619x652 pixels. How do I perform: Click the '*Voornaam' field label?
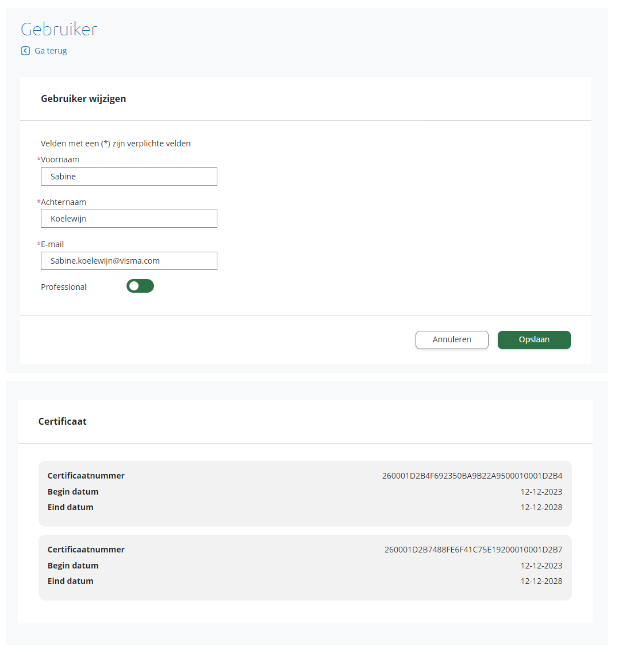58,159
